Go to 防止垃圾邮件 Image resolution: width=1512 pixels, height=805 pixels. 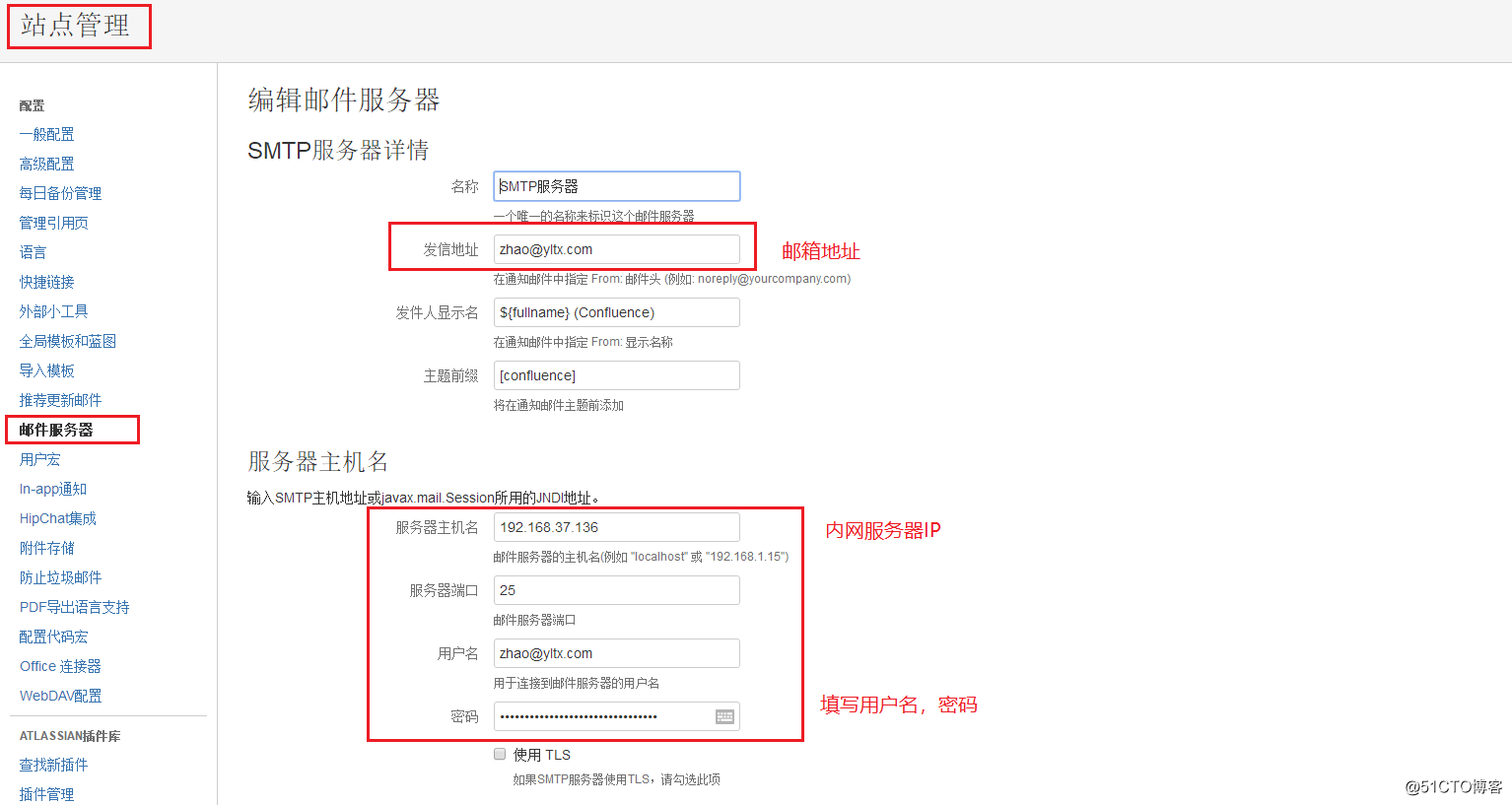pos(60,577)
